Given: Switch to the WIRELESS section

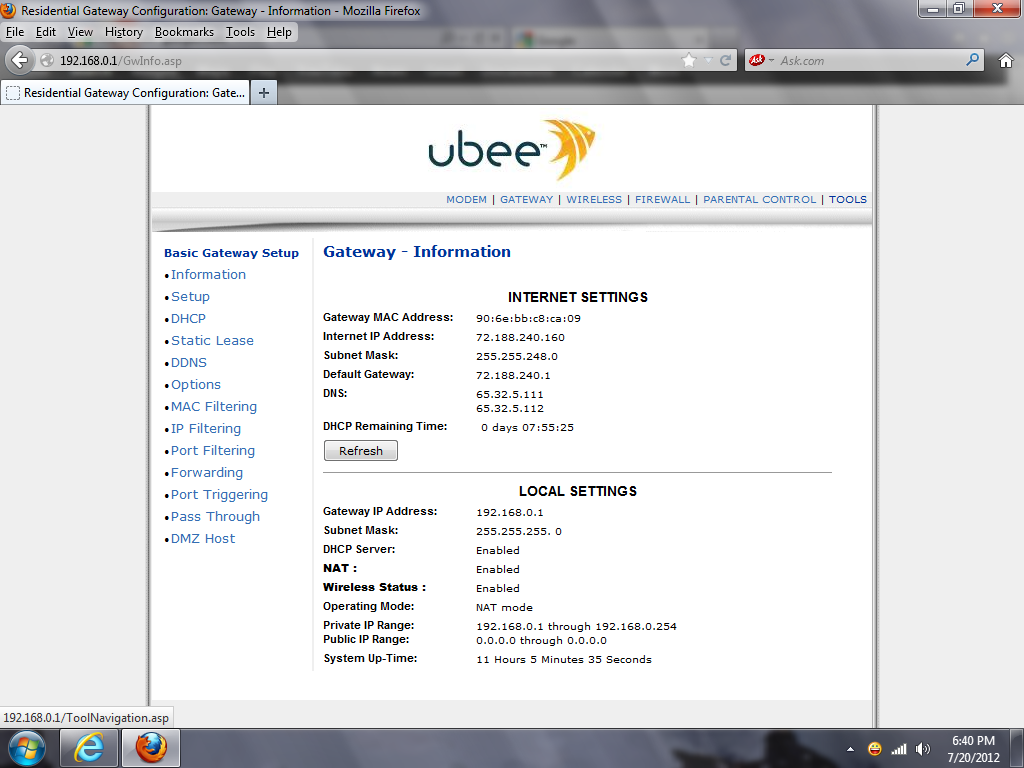Looking at the screenshot, I should [593, 200].
